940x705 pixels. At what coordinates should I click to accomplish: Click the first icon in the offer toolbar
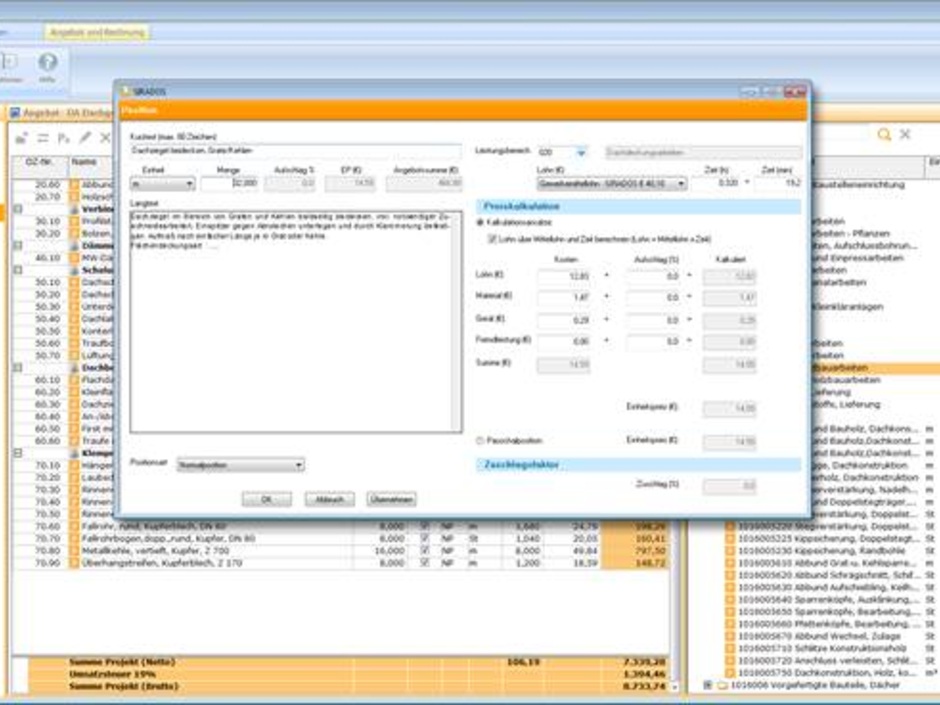click(20, 138)
